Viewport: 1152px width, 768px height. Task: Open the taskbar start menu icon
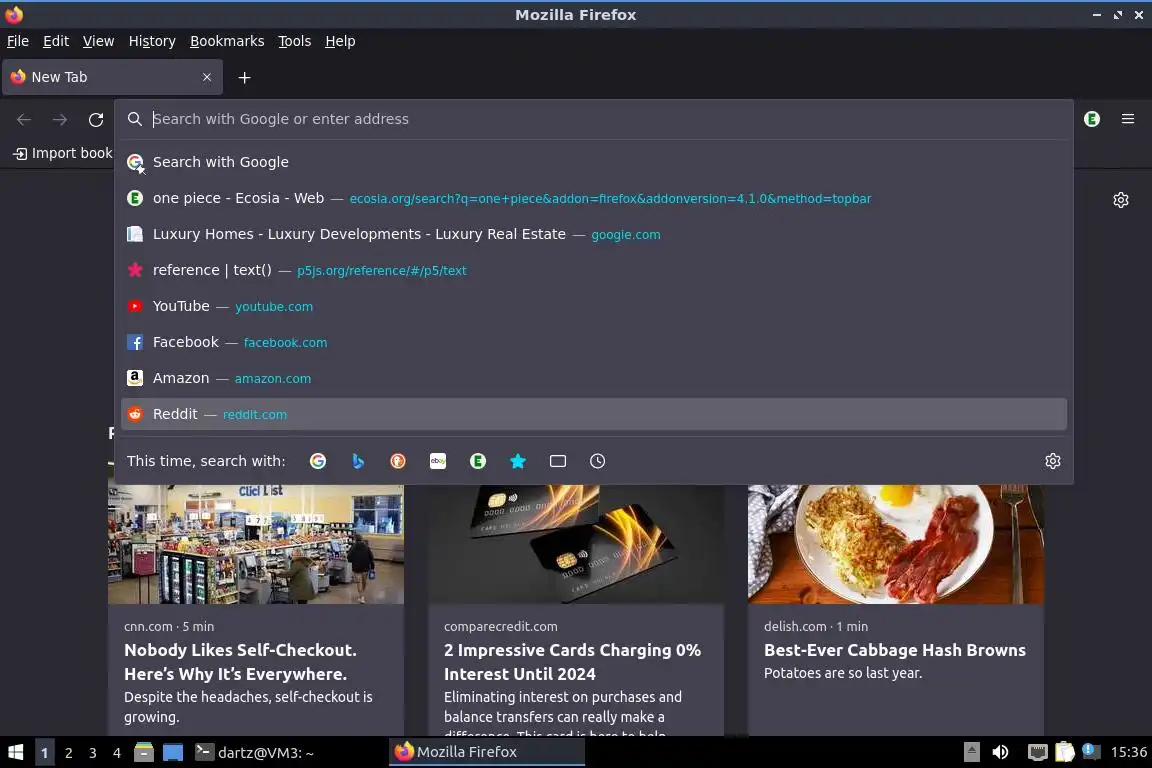[x=15, y=752]
